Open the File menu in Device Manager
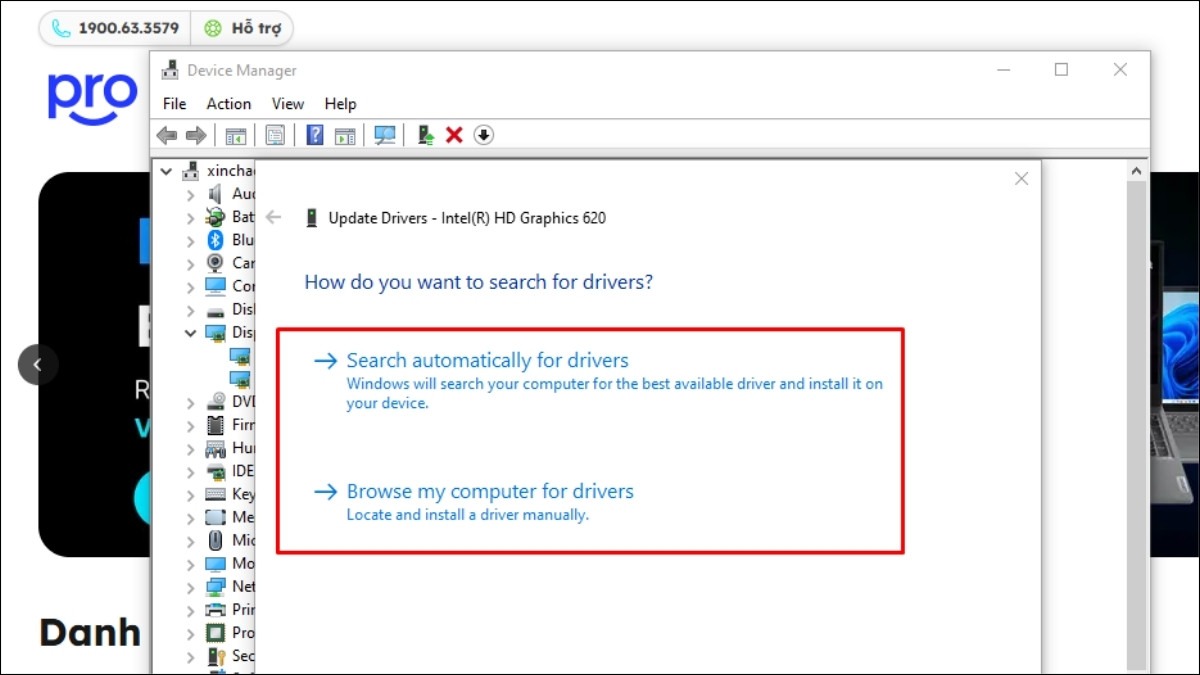This screenshot has height=675, width=1200. 174,104
